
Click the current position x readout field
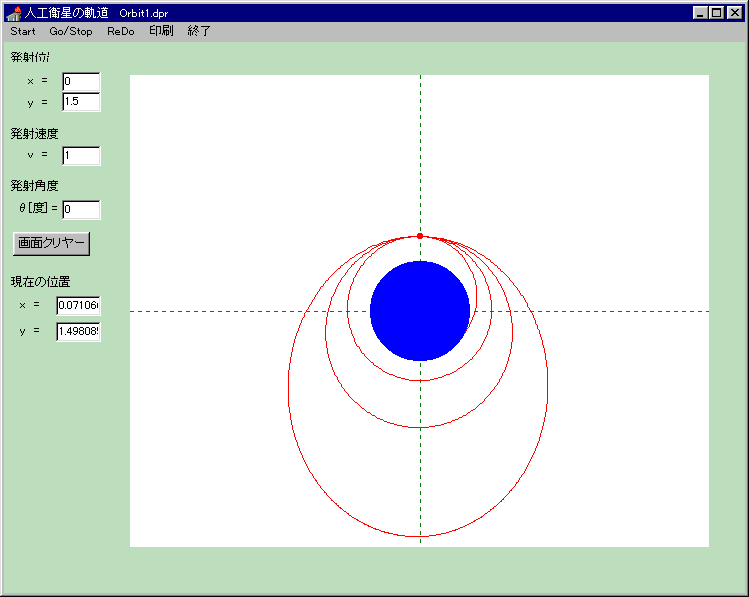[78, 305]
